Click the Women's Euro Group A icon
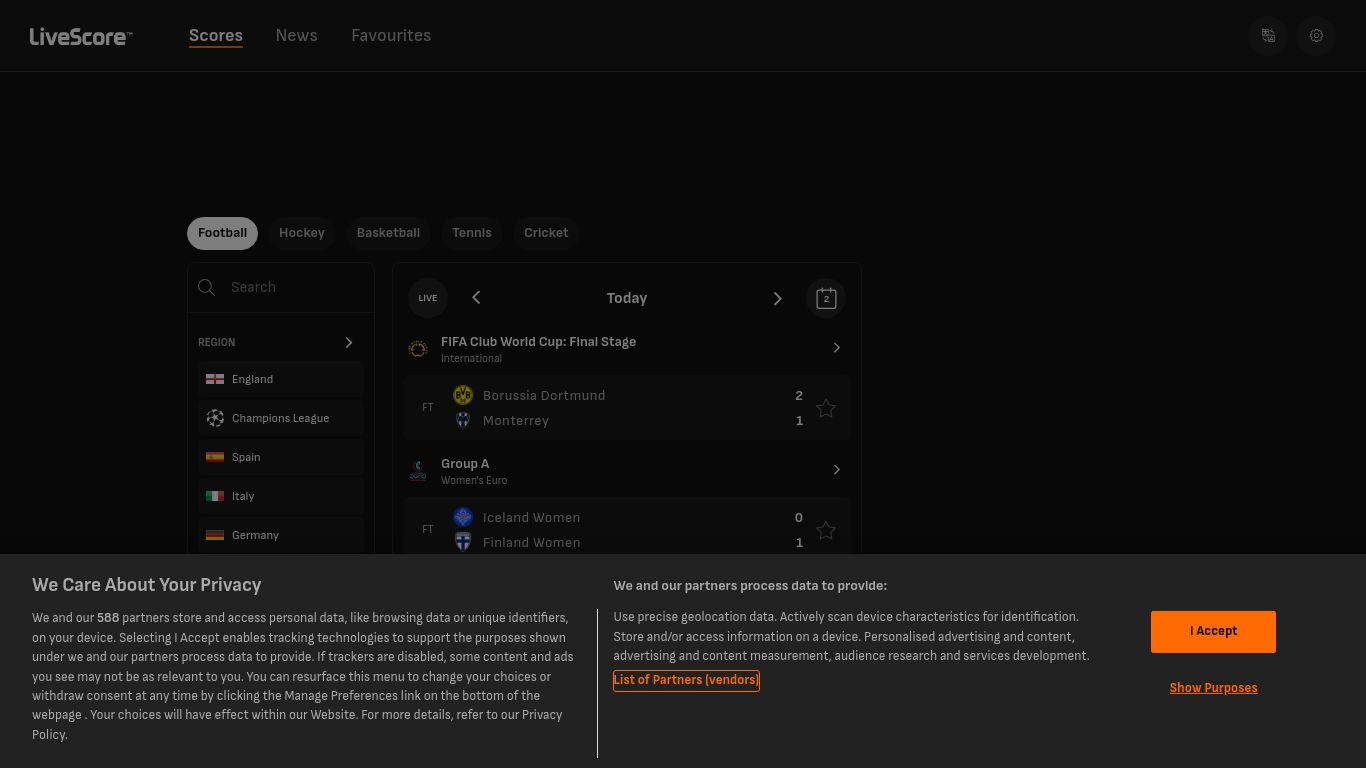The width and height of the screenshot is (1366, 768). coord(418,471)
